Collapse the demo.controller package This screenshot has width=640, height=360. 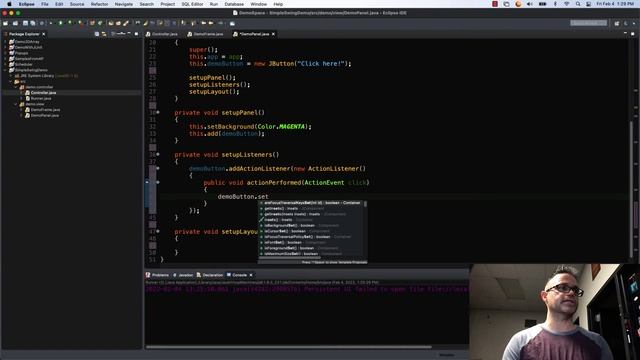pyautogui.click(x=16, y=87)
